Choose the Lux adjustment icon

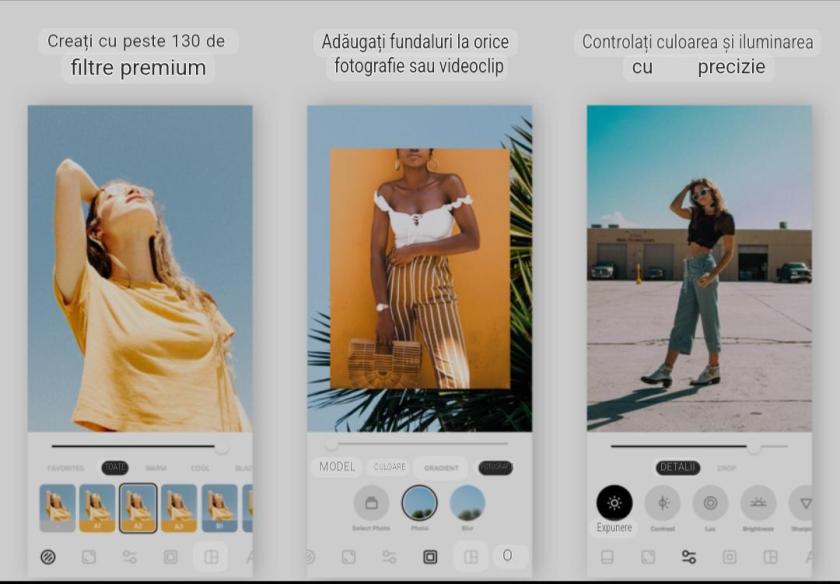point(710,502)
